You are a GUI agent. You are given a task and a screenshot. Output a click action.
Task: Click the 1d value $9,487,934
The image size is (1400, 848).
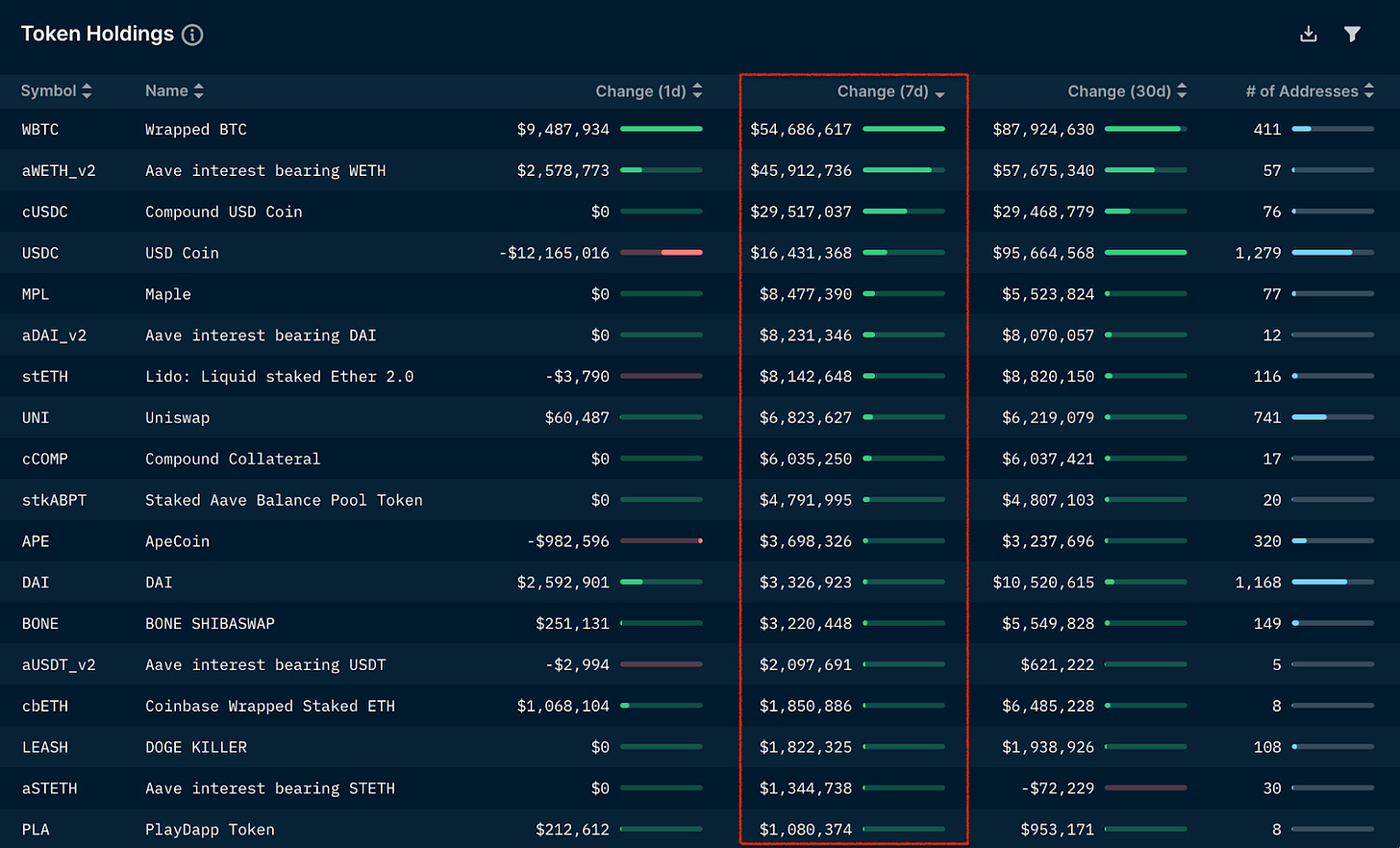pos(563,130)
